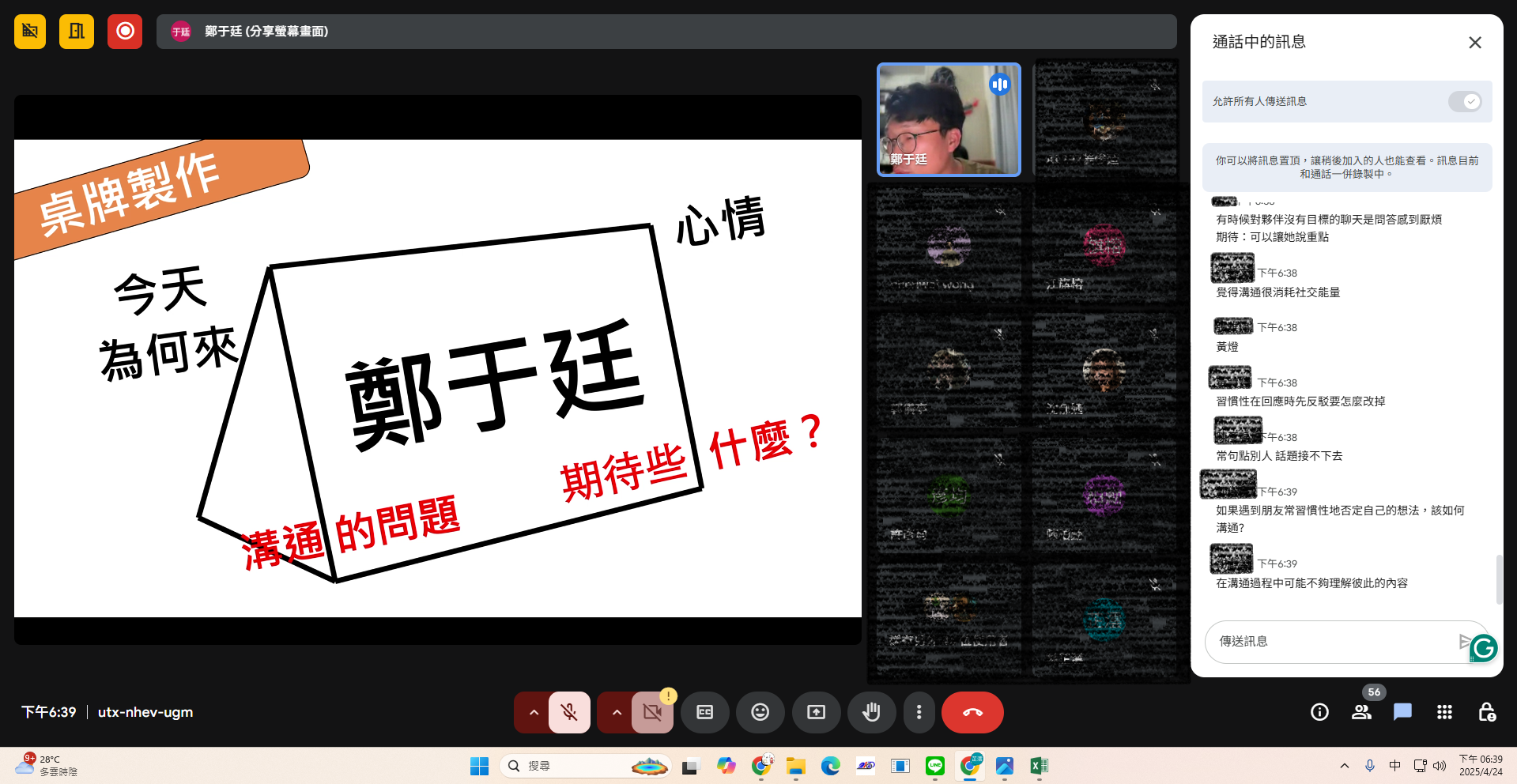Screen dimensions: 1517x784
Task: Open the Windows Start menu
Action: pyautogui.click(x=478, y=765)
